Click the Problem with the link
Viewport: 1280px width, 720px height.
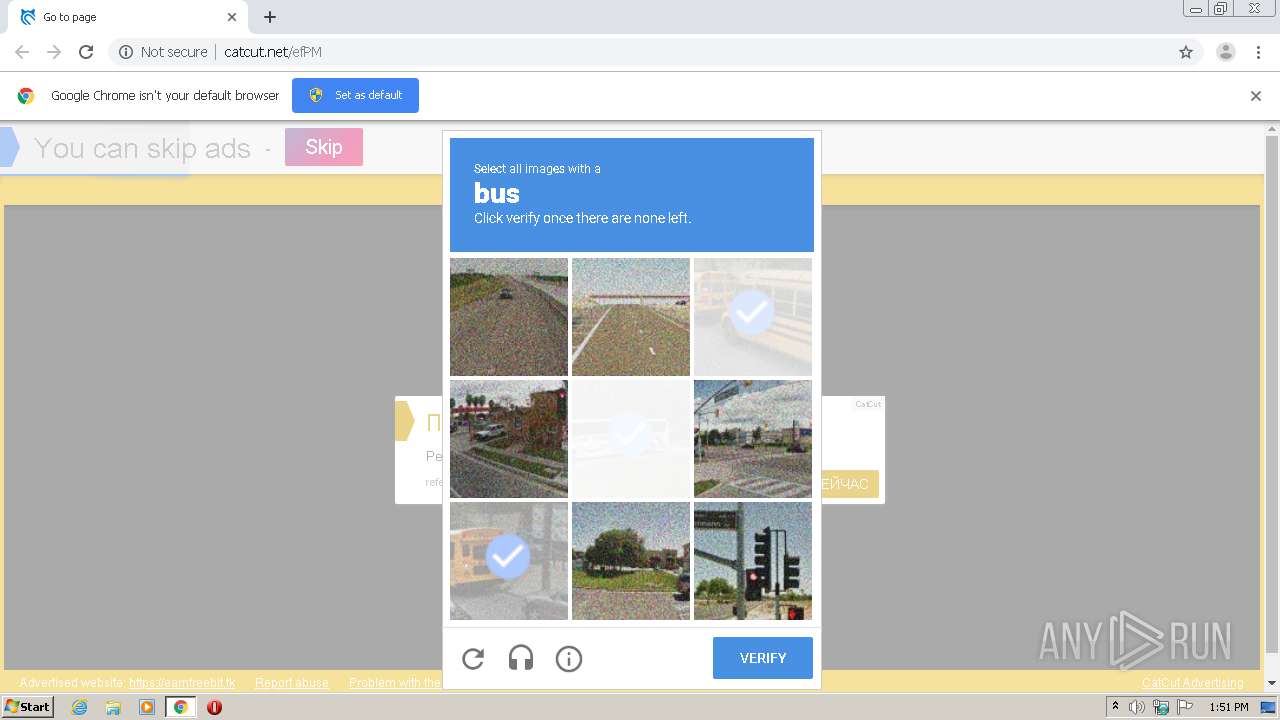[x=395, y=683]
